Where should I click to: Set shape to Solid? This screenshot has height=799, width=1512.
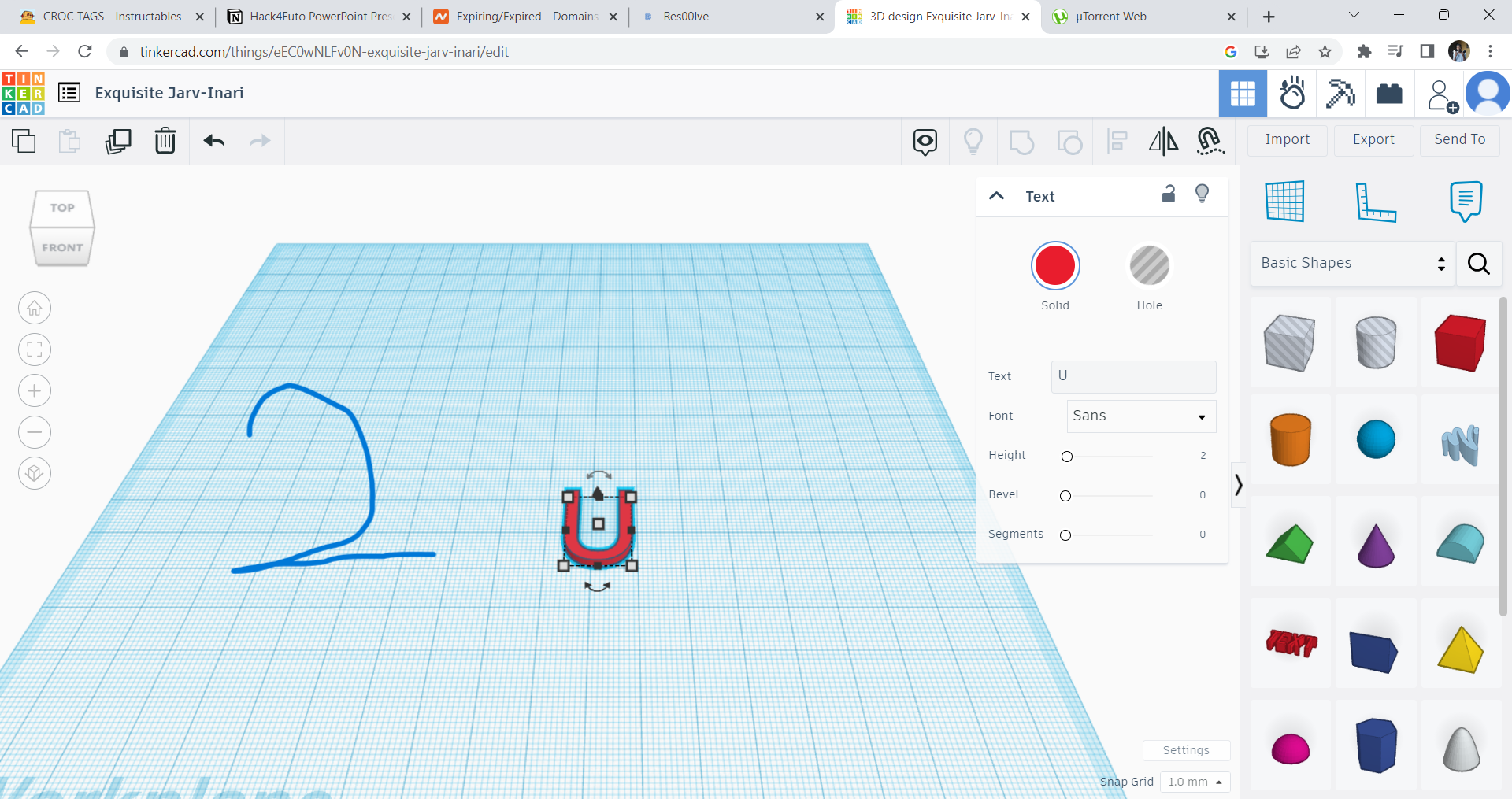point(1055,265)
